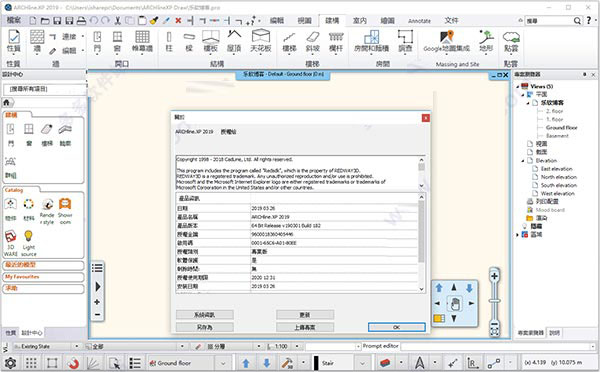The height and width of the screenshot is (372, 600).
Task: Switch to the Annotate ribbon tab
Action: coord(419,21)
